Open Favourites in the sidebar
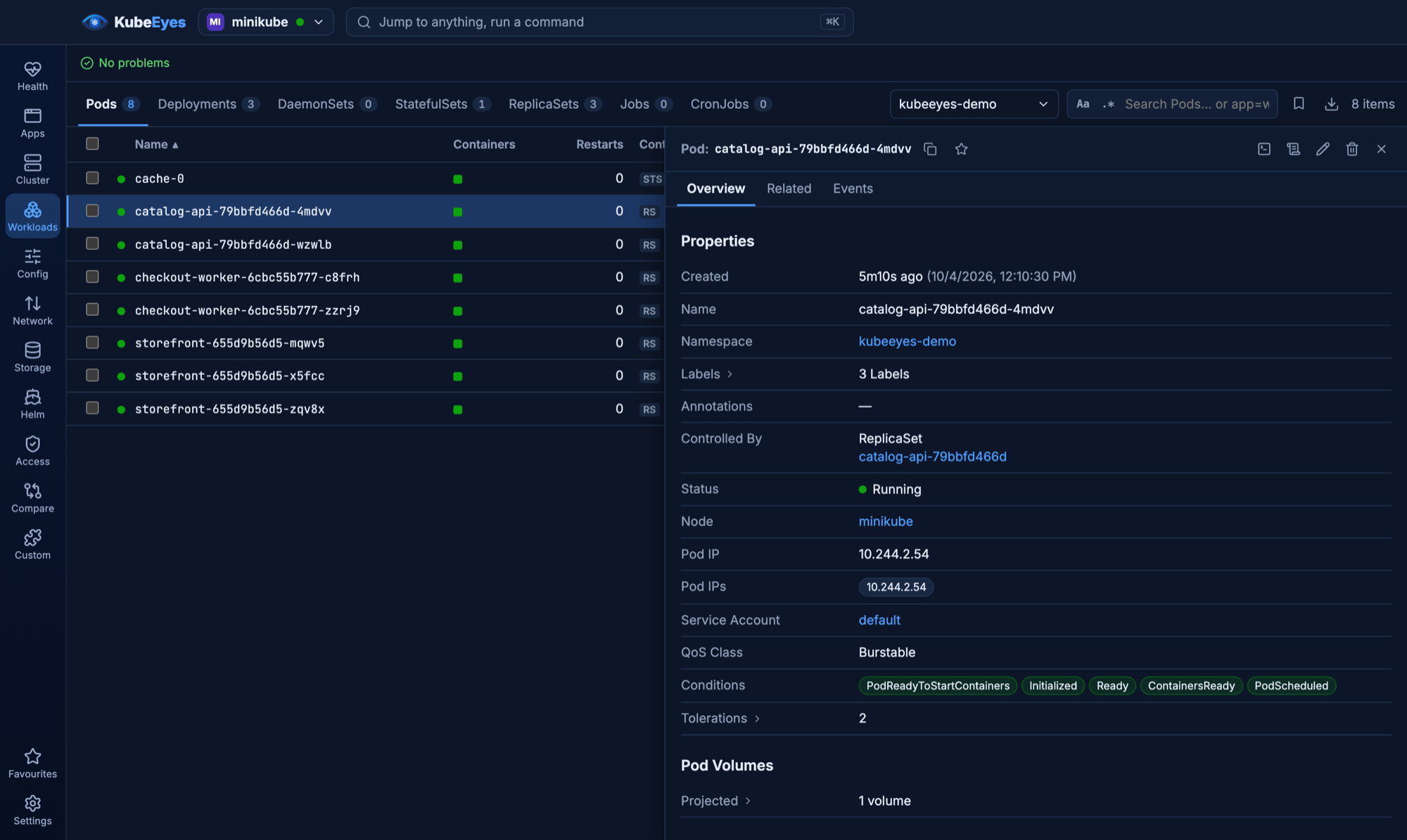1407x840 pixels. [32, 764]
